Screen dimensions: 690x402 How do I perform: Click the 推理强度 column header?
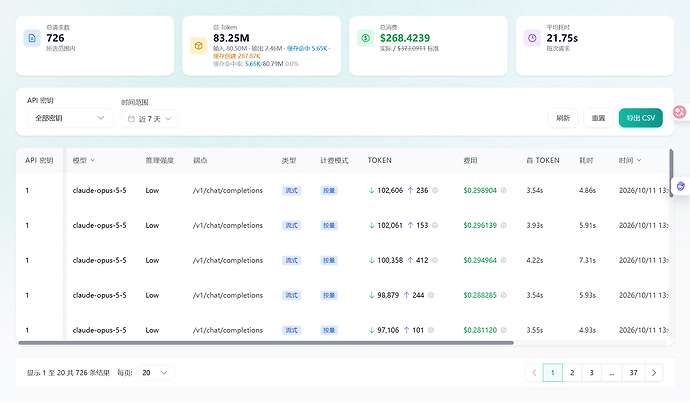[159, 161]
